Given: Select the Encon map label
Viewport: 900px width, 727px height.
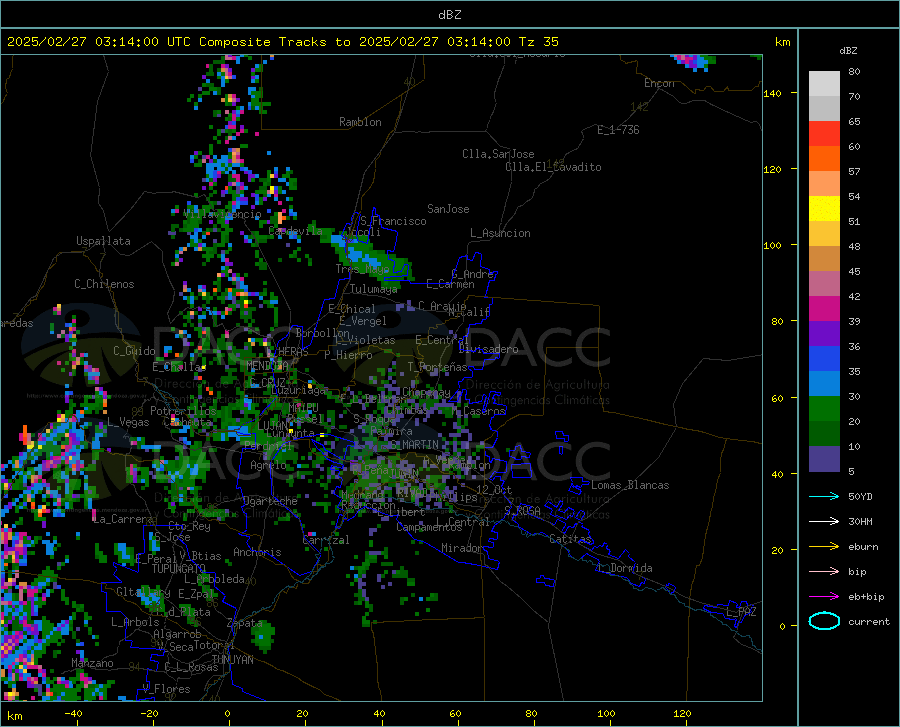Looking at the screenshot, I should pos(659,83).
